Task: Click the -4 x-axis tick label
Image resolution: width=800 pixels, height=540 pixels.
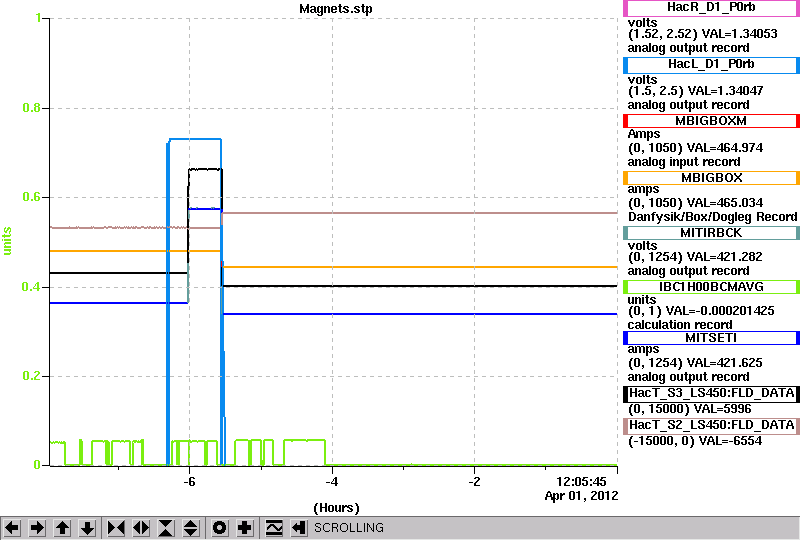Action: 332,482
